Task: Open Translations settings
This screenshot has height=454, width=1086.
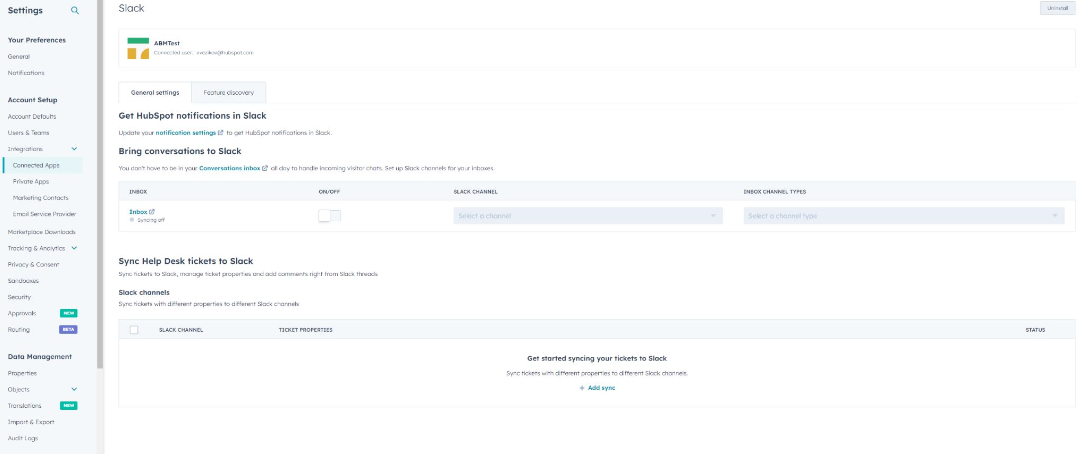Action: (x=24, y=405)
